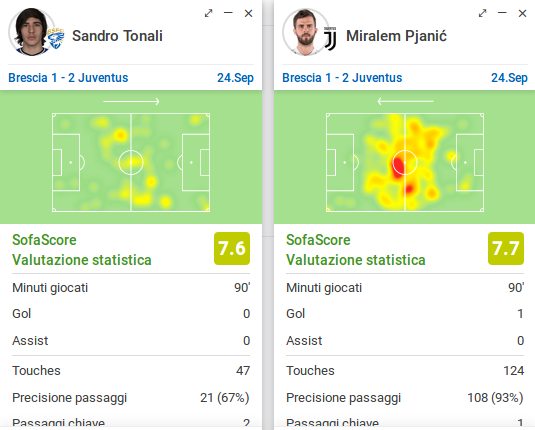Click Tonali's 7.6 SofaScore rating badge

pyautogui.click(x=232, y=248)
